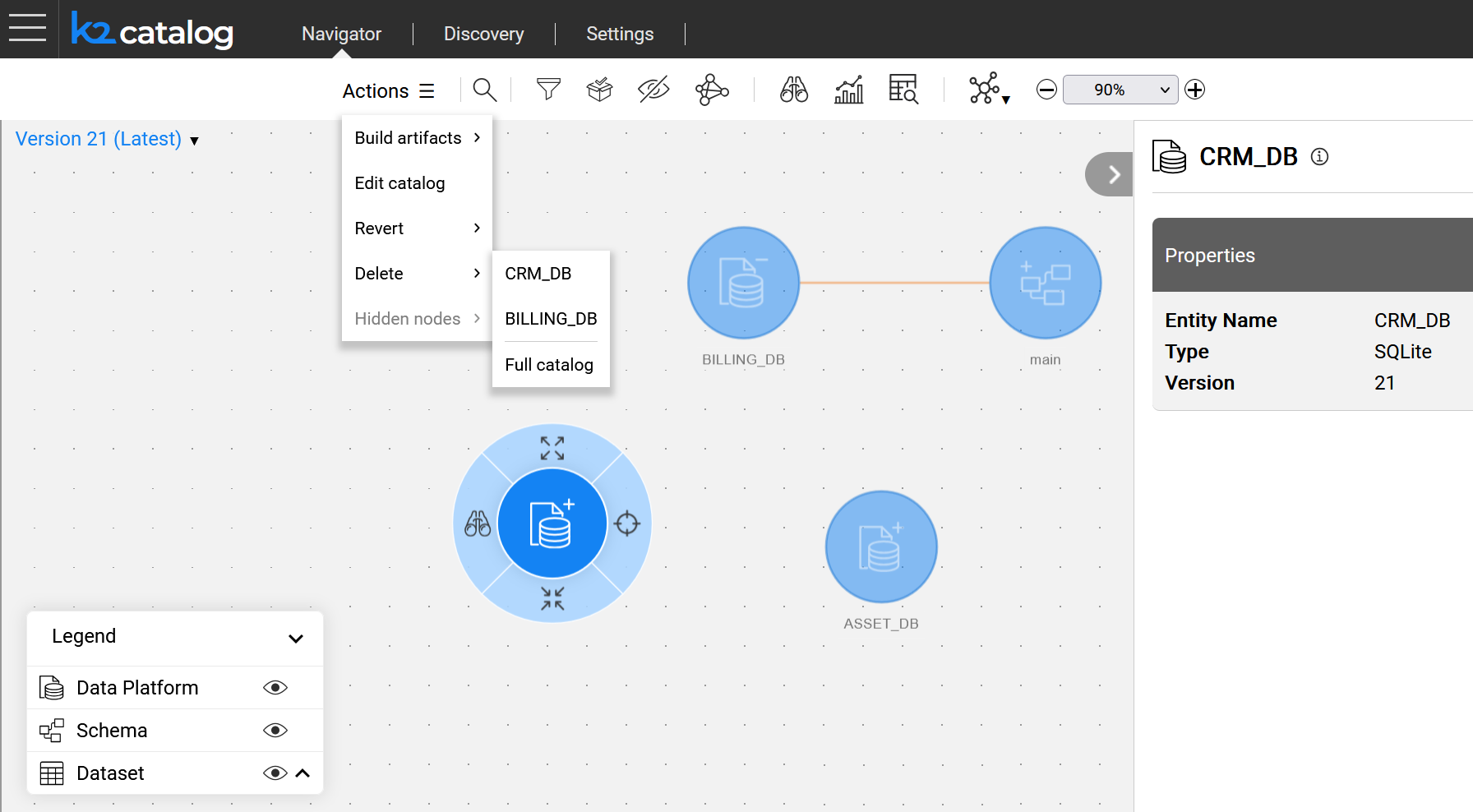Screen dimensions: 1473x812
Task: Switch to the Discovery tab
Action: 483,34
